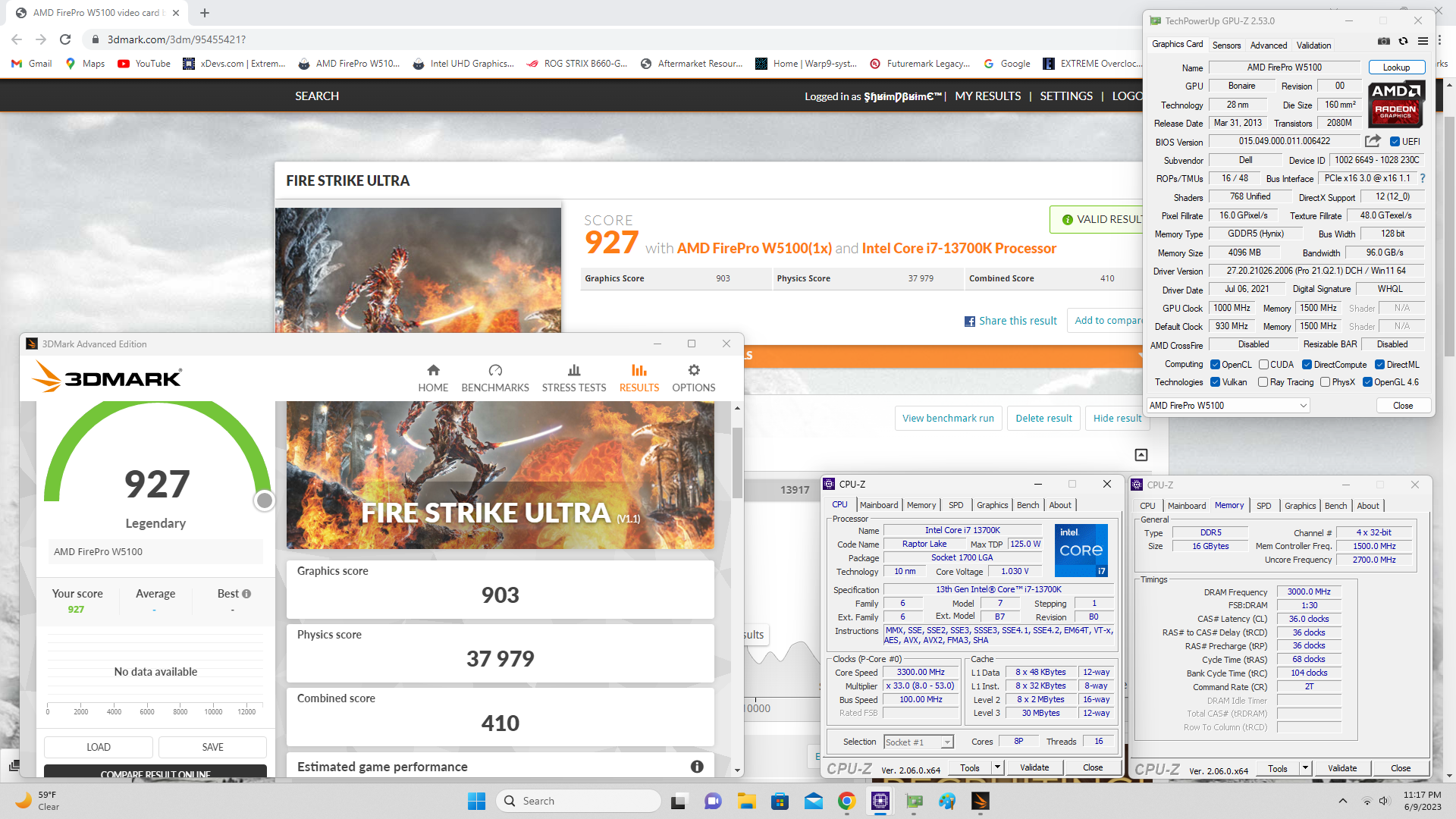Open Mail app from taskbar
Image resolution: width=1456 pixels, height=819 pixels.
point(814,801)
